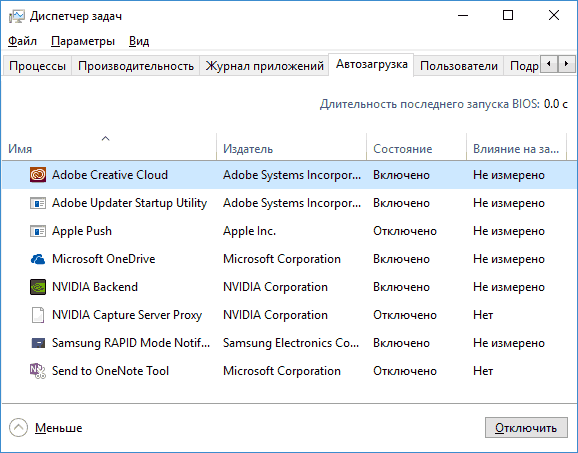The height and width of the screenshot is (453, 578).
Task: Click Не измерено impact for NVIDIA Backend
Action: pyautogui.click(x=509, y=287)
